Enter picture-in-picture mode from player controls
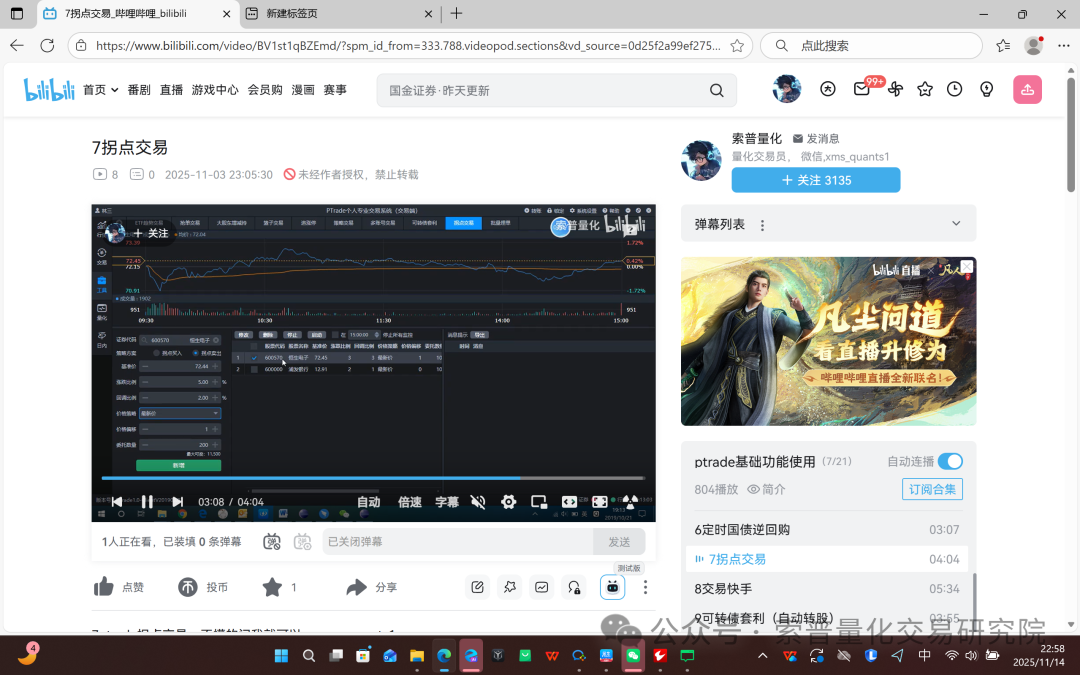 tap(538, 502)
